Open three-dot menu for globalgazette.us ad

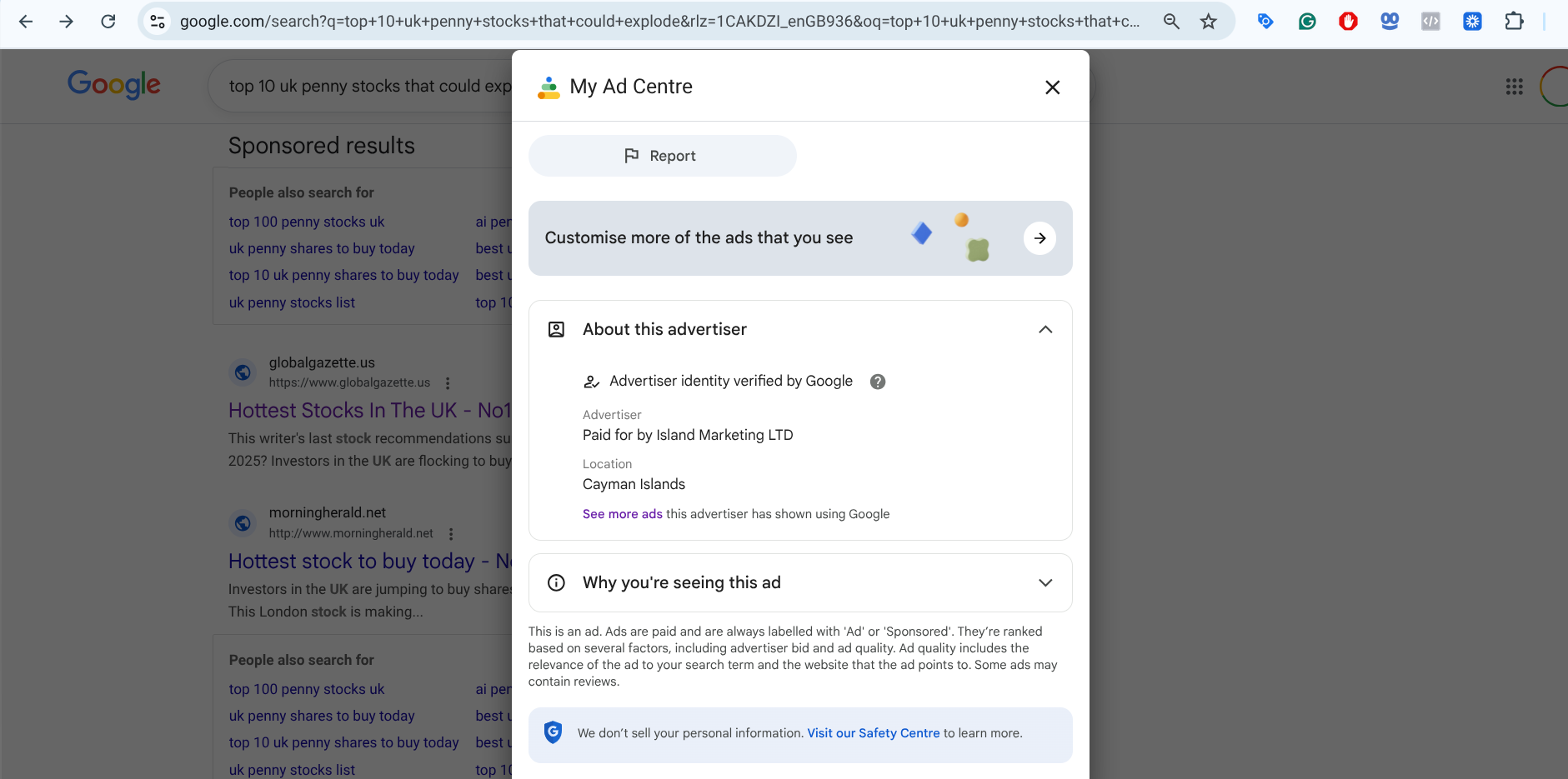coord(448,383)
